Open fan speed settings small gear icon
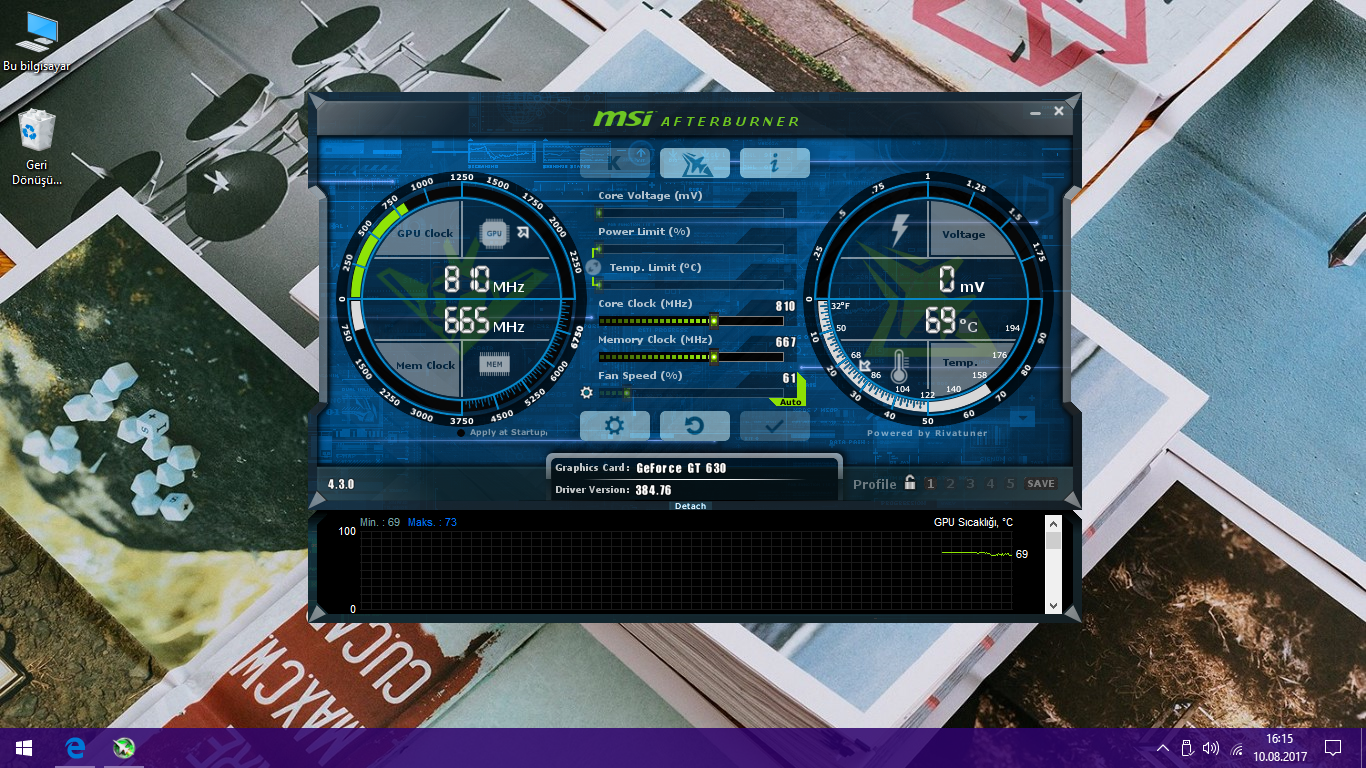Viewport: 1366px width, 768px height. tap(587, 392)
